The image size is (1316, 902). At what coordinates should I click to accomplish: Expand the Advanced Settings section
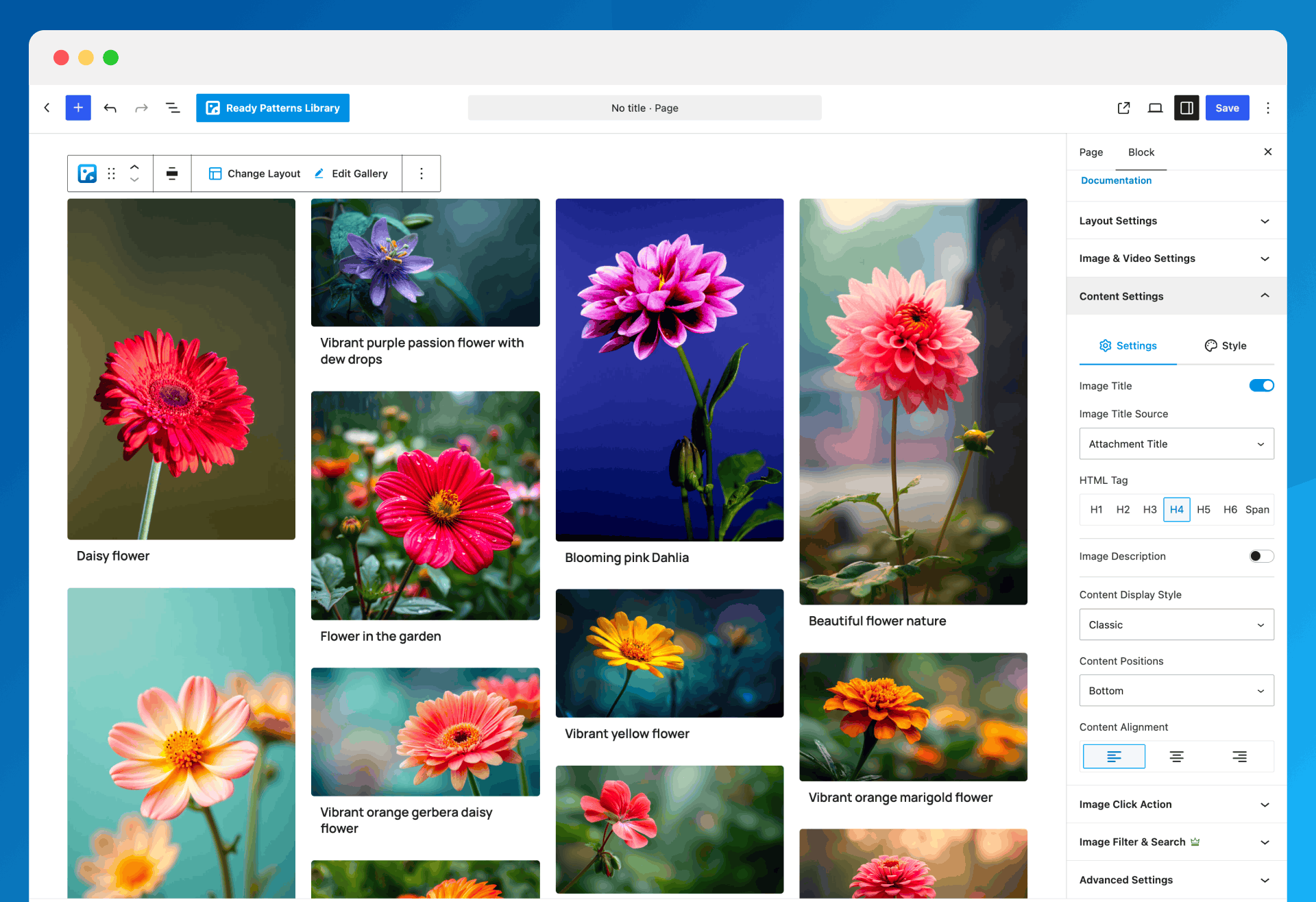coord(1176,879)
